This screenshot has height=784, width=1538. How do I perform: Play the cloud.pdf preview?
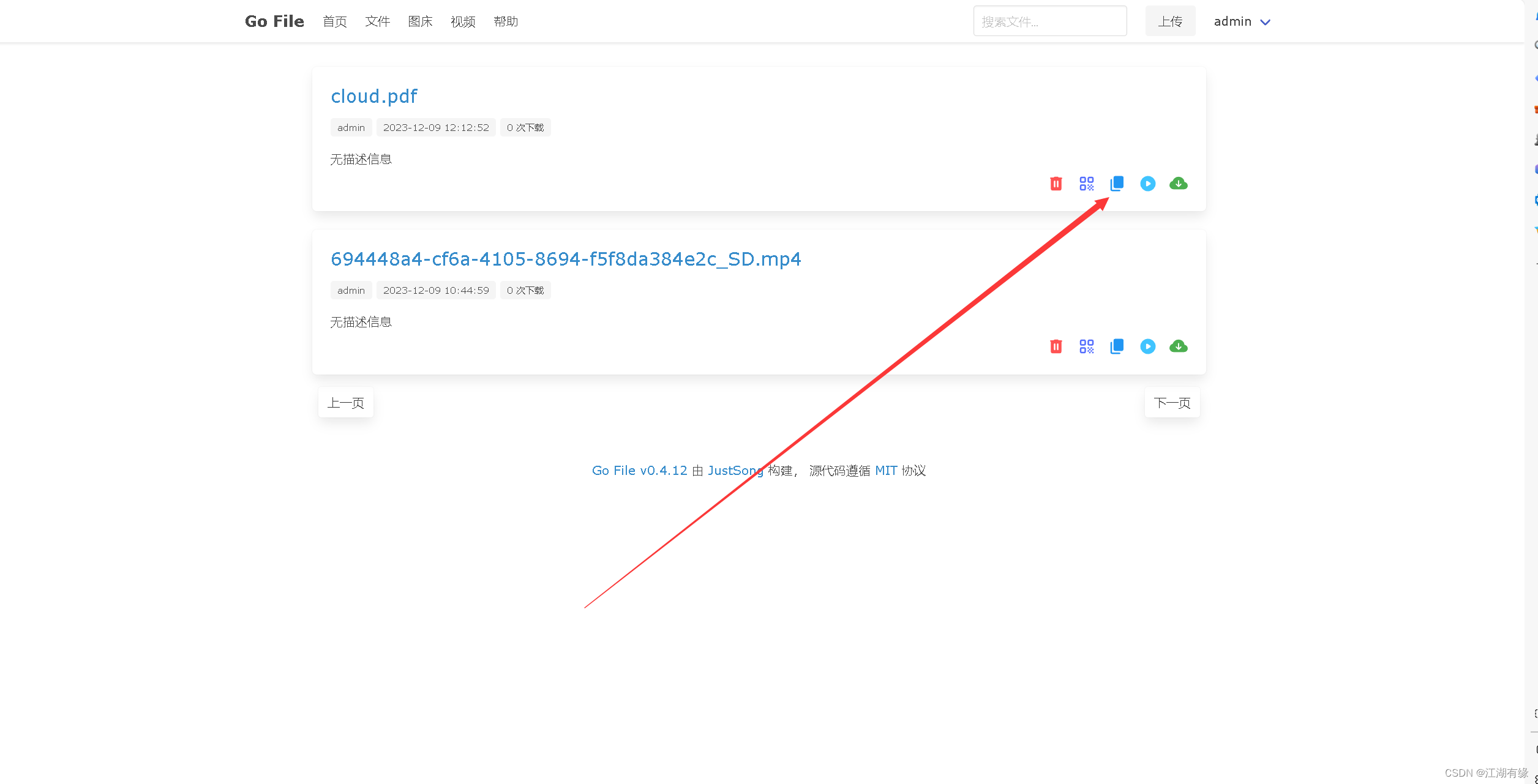coord(1147,184)
